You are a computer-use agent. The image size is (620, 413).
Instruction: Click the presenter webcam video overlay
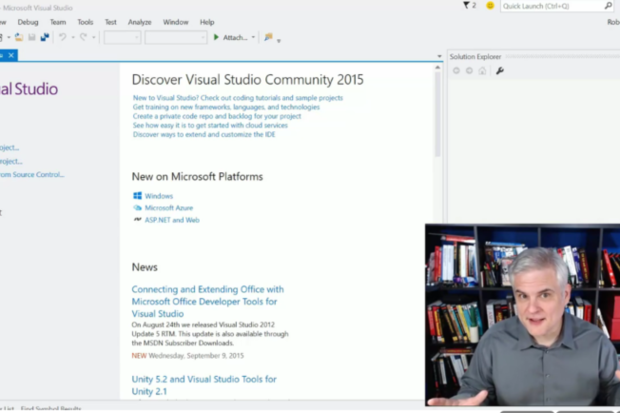coord(522,315)
